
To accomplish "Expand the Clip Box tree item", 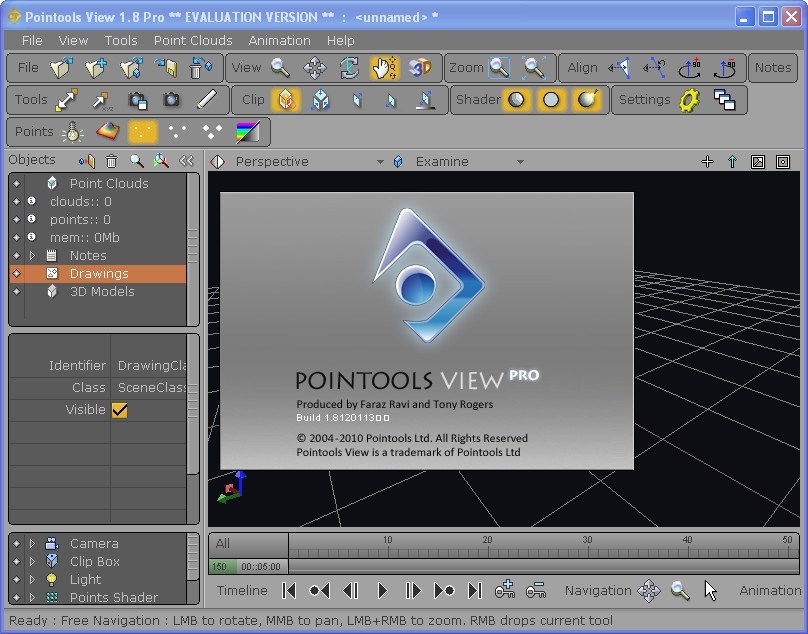I will 32,562.
